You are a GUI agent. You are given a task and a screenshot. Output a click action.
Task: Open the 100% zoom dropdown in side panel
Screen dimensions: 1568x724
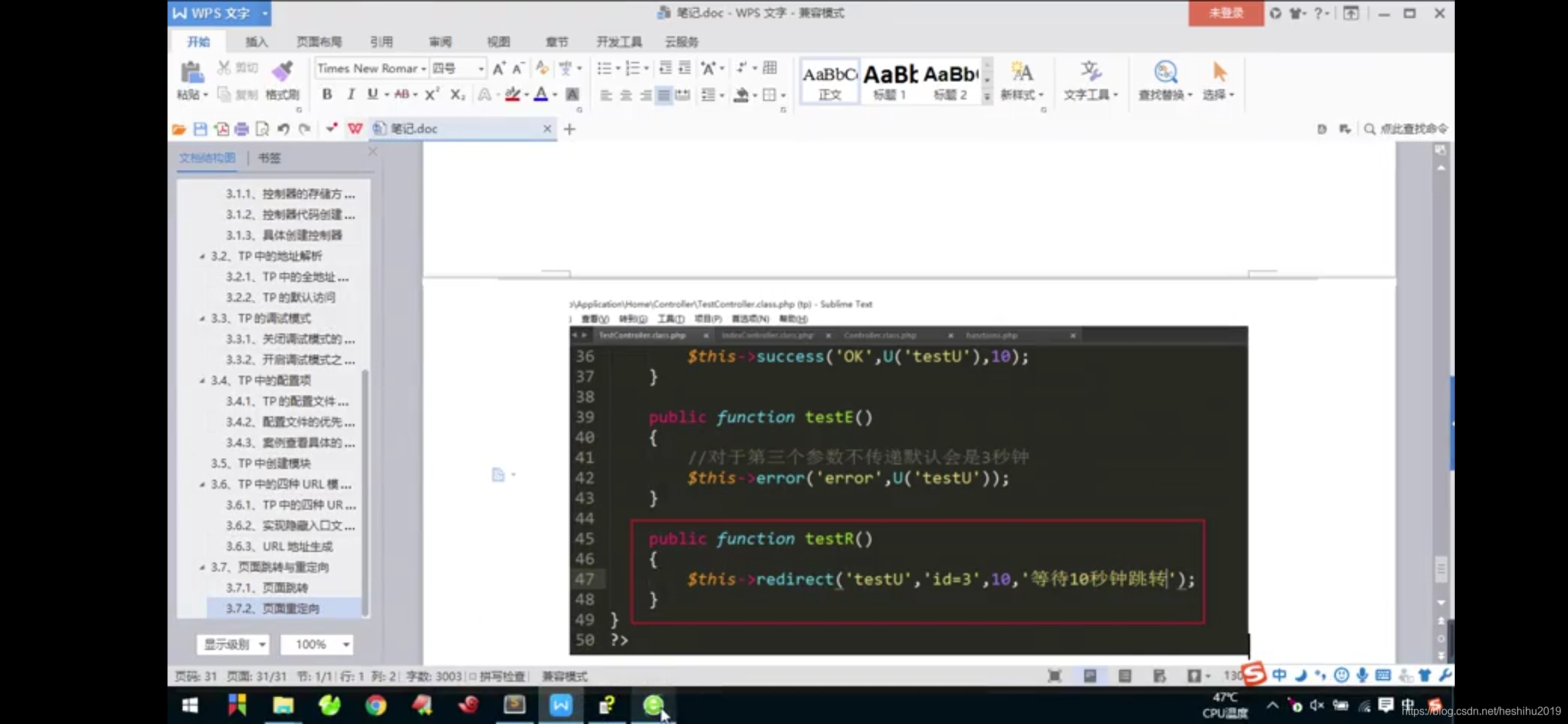(x=317, y=644)
